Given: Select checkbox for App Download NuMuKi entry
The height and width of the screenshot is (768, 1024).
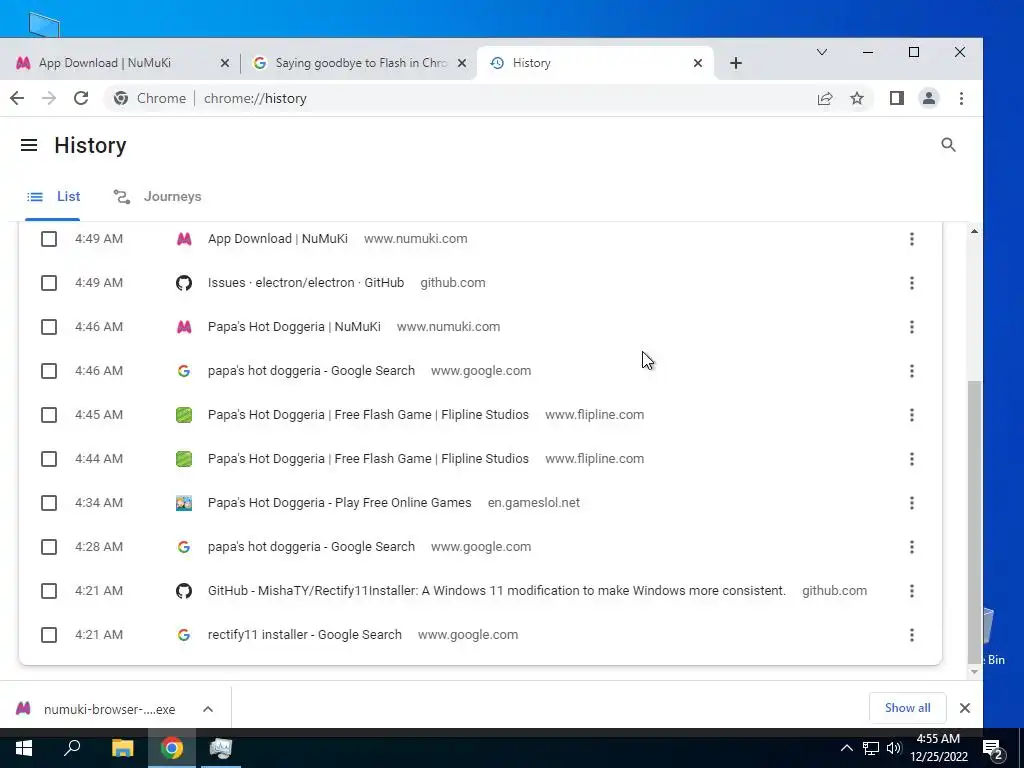Looking at the screenshot, I should (49, 239).
